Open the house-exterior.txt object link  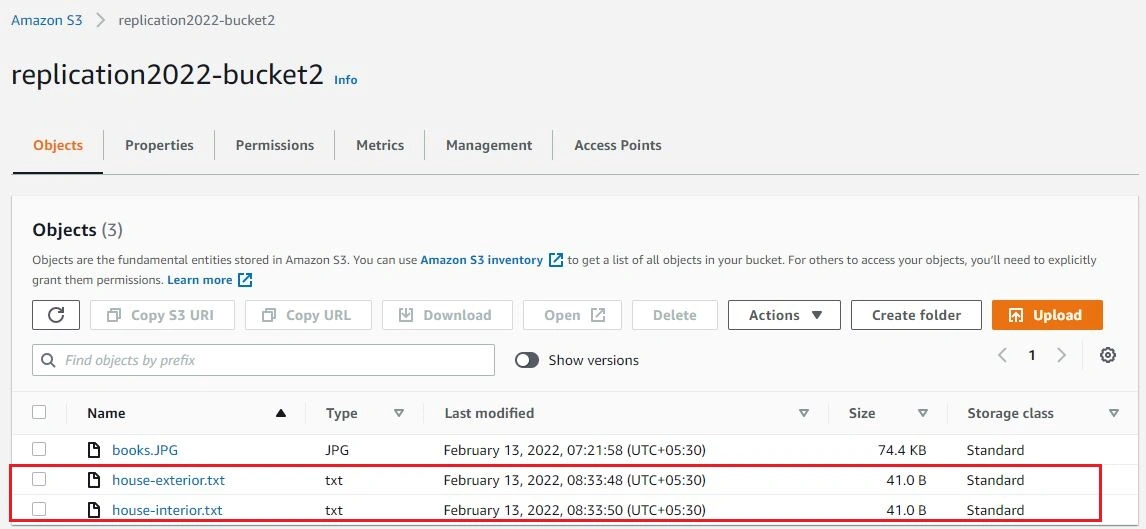[169, 480]
